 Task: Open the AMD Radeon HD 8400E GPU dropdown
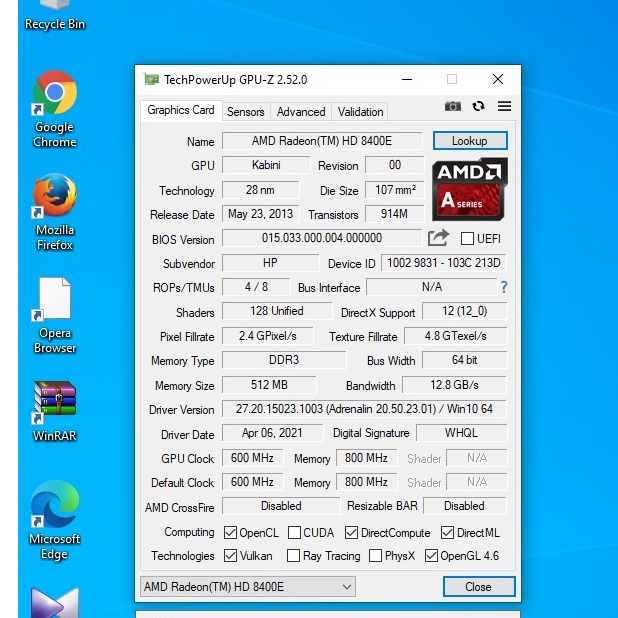(248, 586)
